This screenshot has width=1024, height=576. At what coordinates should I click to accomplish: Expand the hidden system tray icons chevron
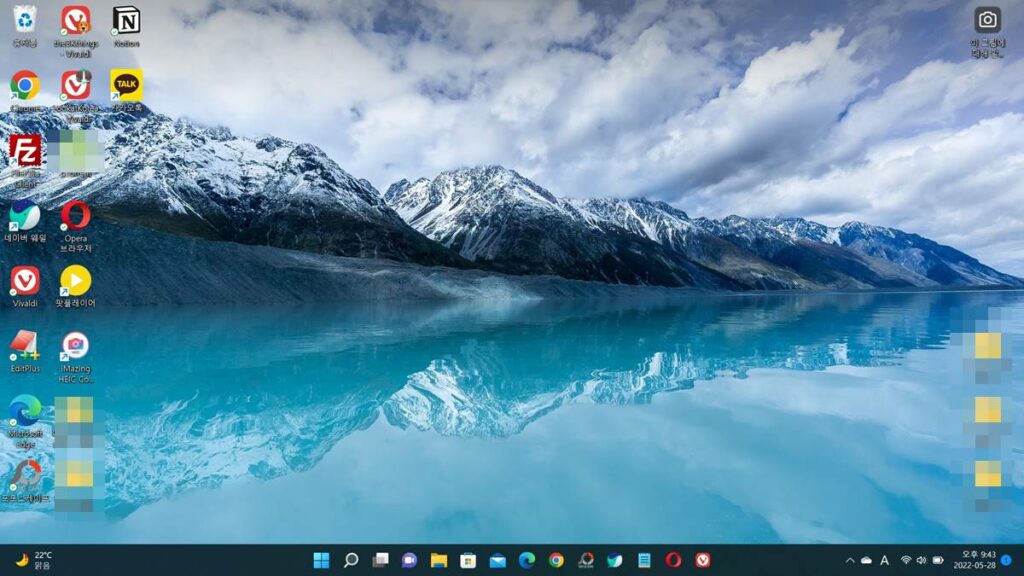pyautogui.click(x=850, y=560)
